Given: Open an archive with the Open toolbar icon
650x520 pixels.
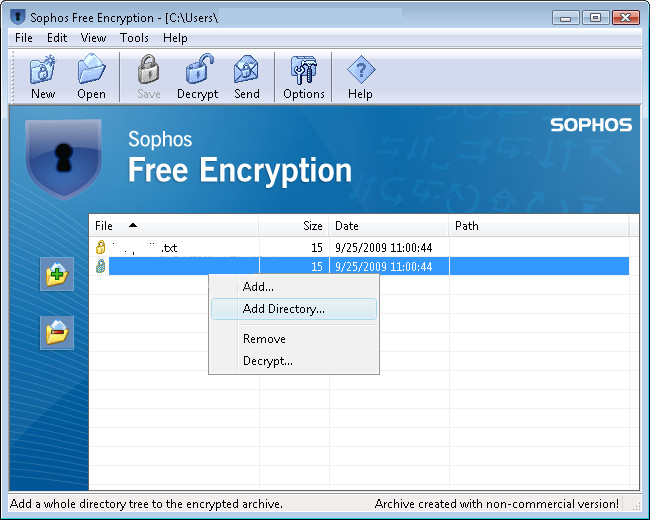Looking at the screenshot, I should 91,69.
